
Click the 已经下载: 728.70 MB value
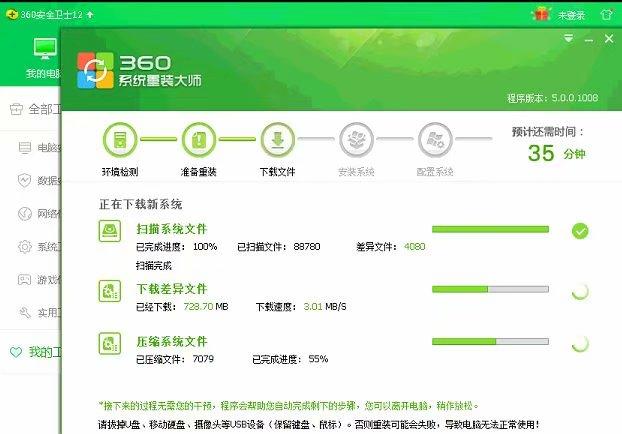tap(182, 307)
